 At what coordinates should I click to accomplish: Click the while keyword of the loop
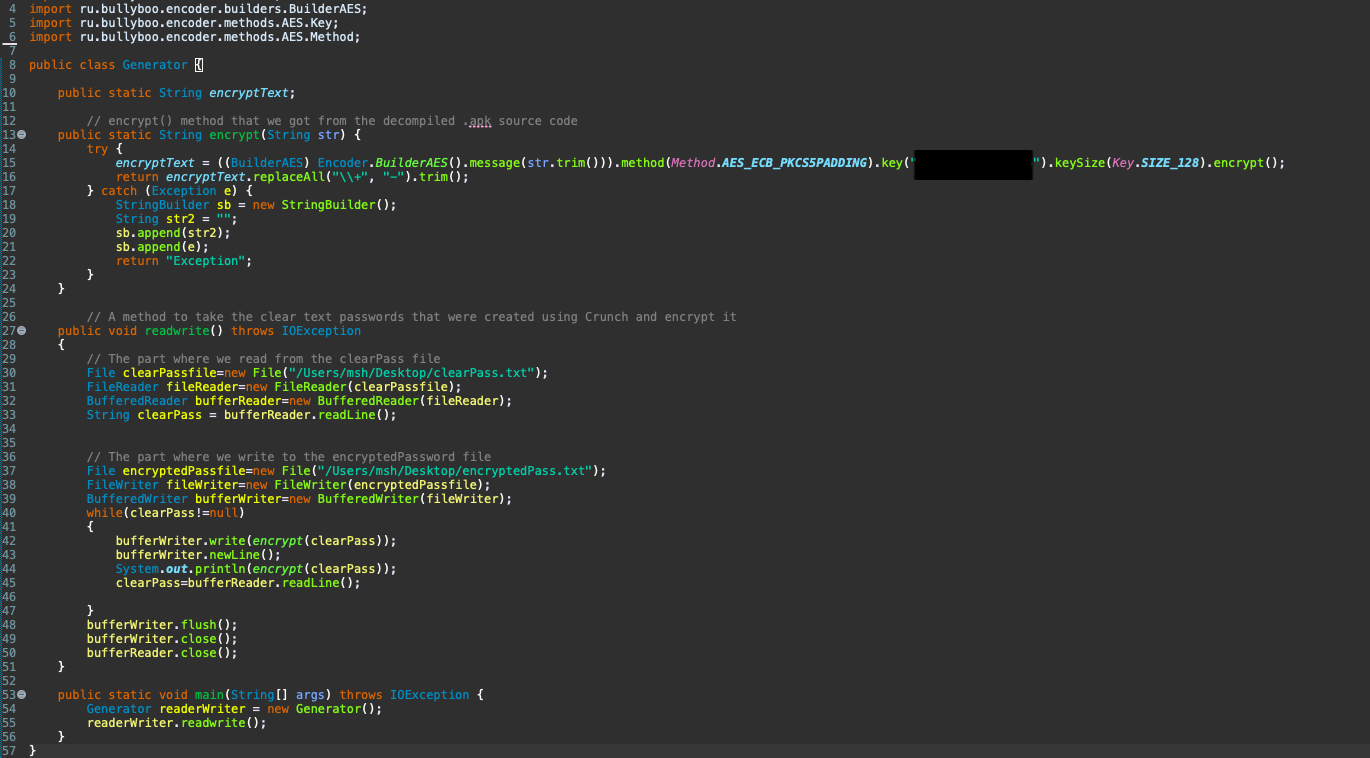(x=104, y=513)
